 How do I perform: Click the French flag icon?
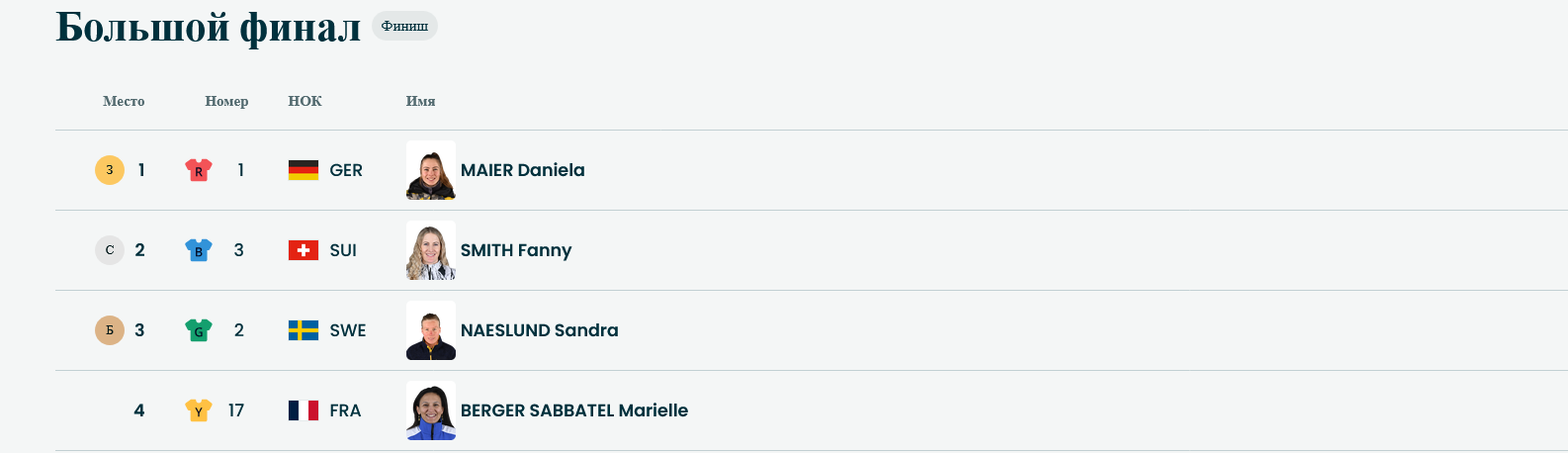pyautogui.click(x=304, y=410)
